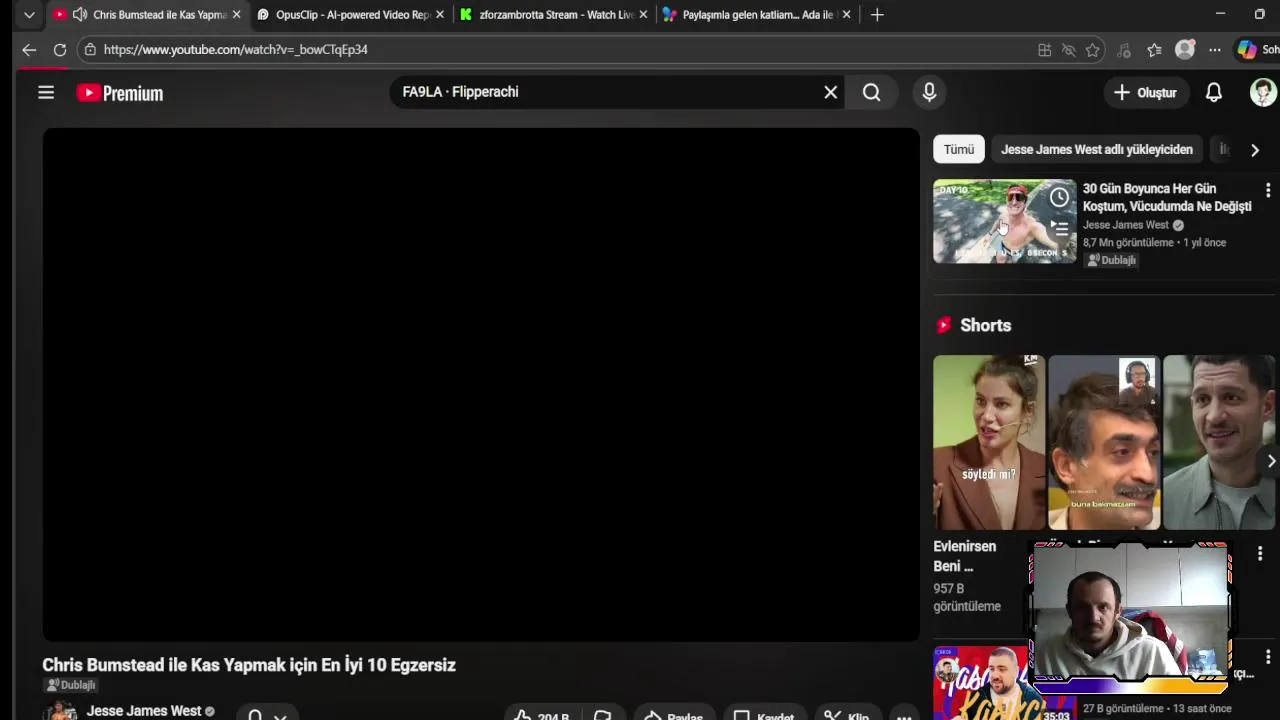1280x720 pixels.
Task: Open Jesse James West channel avatar
Action: click(60, 712)
